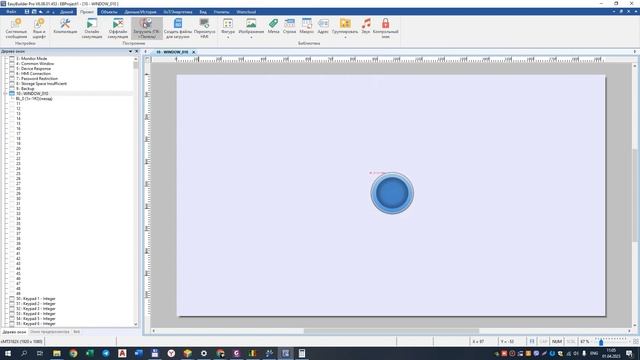Viewport: 640px width, 360px height.
Task: Open the Group library dropdown arrow
Action: click(345, 38)
